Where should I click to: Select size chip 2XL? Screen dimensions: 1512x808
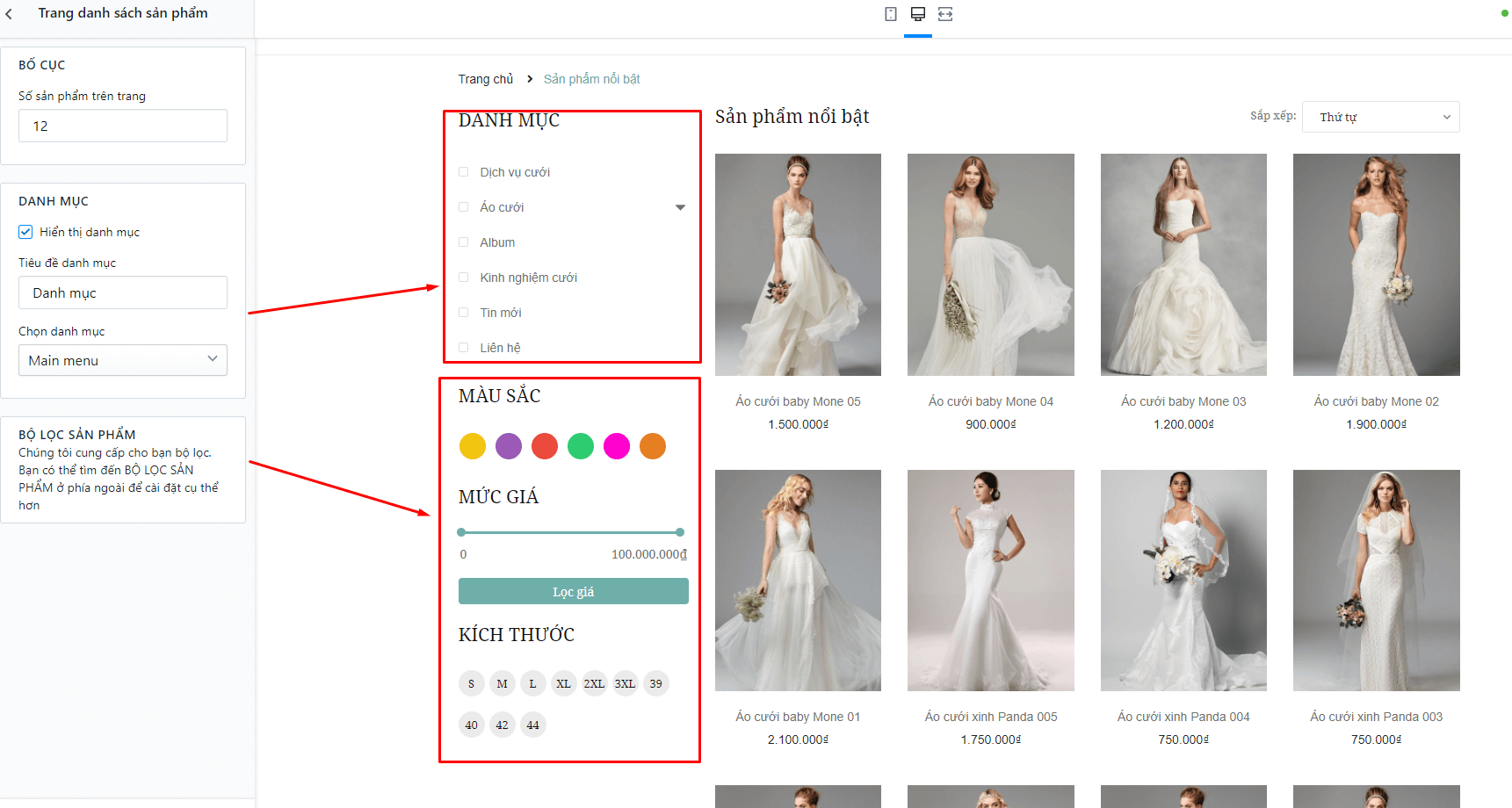click(594, 683)
